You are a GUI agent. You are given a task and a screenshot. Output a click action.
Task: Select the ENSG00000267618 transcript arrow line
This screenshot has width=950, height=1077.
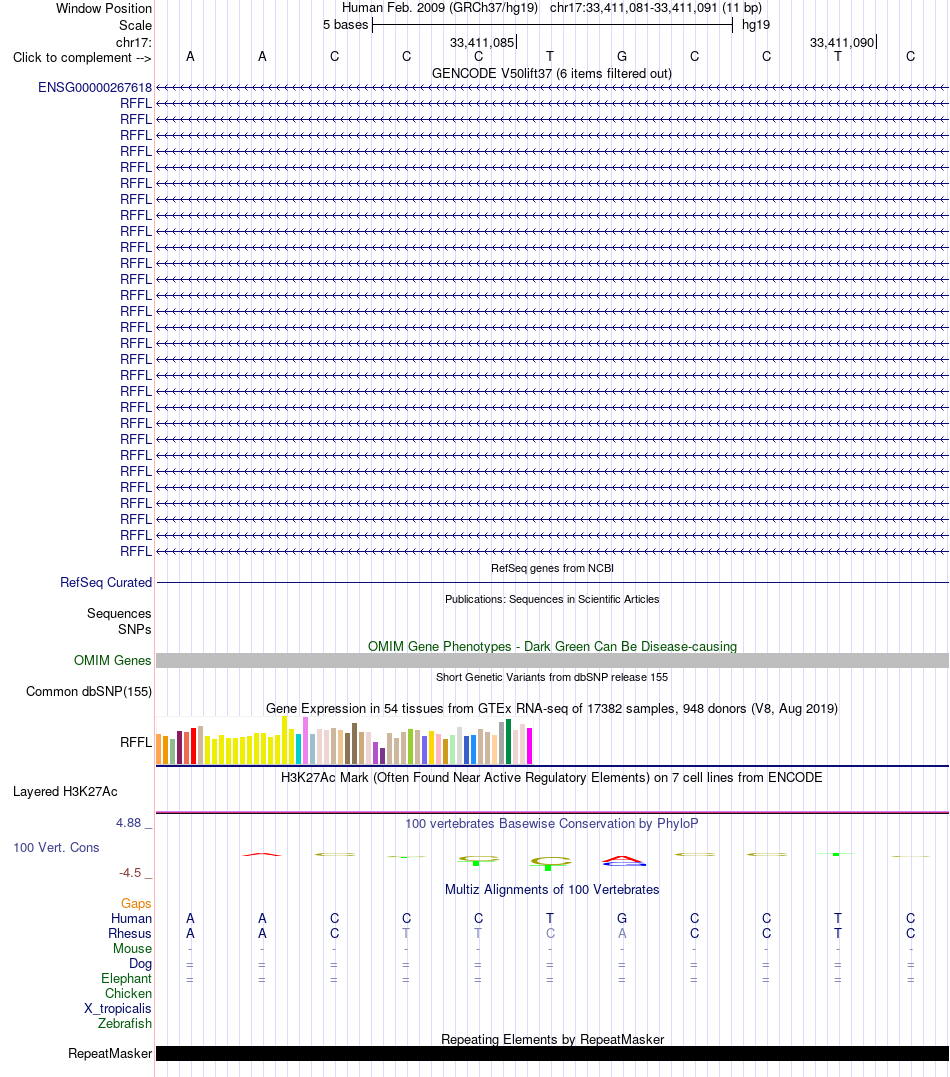pyautogui.click(x=552, y=87)
